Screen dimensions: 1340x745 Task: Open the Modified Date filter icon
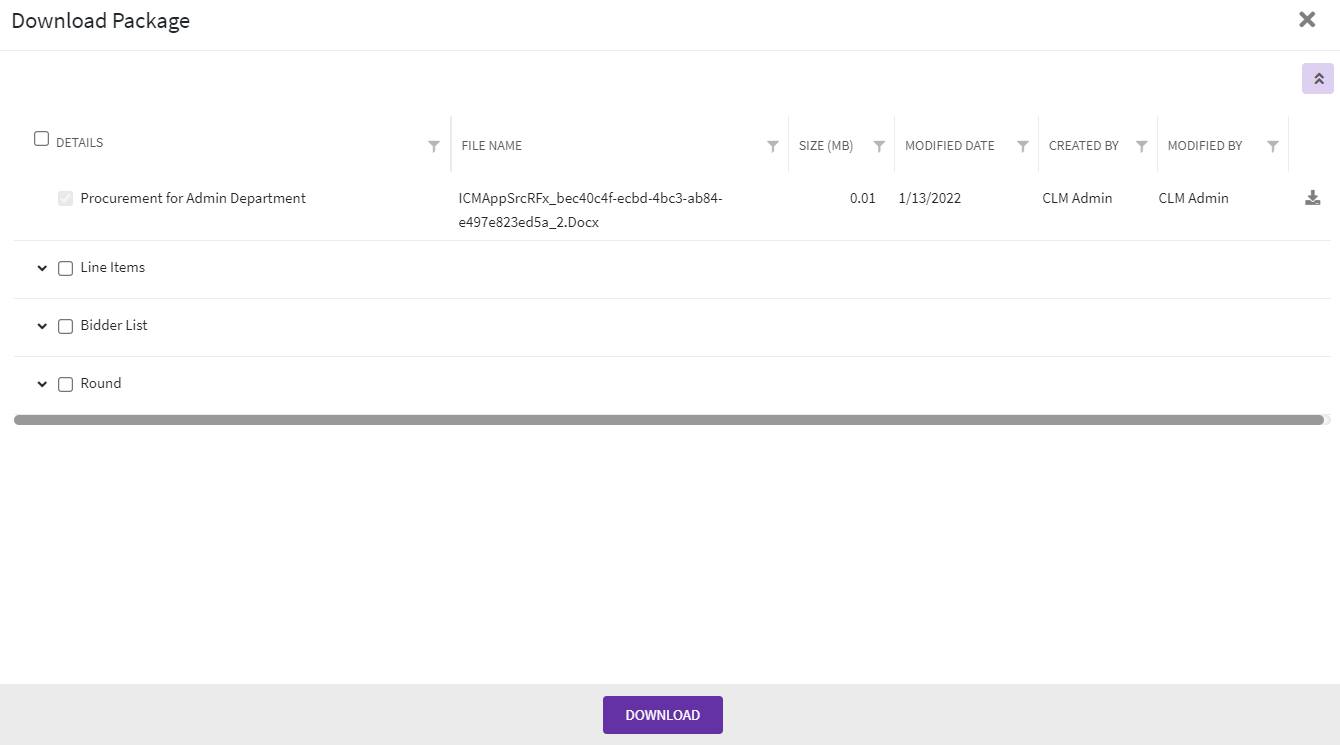click(1022, 146)
